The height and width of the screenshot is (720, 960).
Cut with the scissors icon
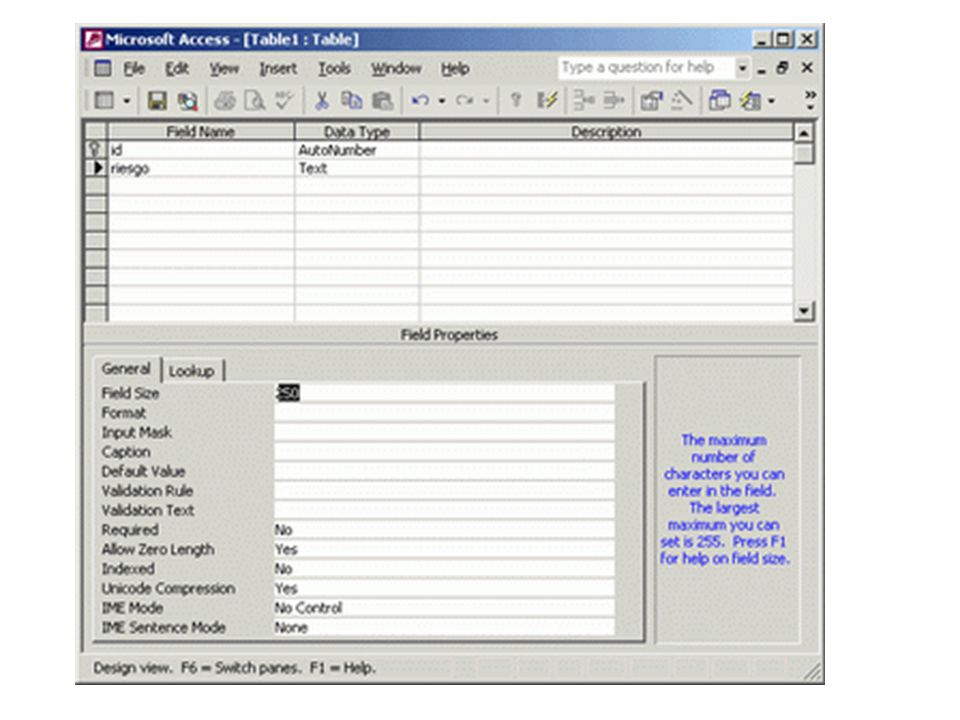click(x=321, y=100)
